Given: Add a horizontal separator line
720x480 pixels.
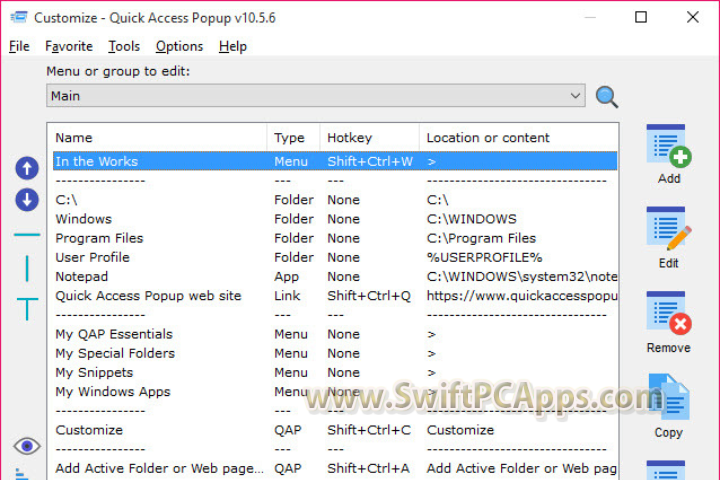Looking at the screenshot, I should [x=27, y=235].
